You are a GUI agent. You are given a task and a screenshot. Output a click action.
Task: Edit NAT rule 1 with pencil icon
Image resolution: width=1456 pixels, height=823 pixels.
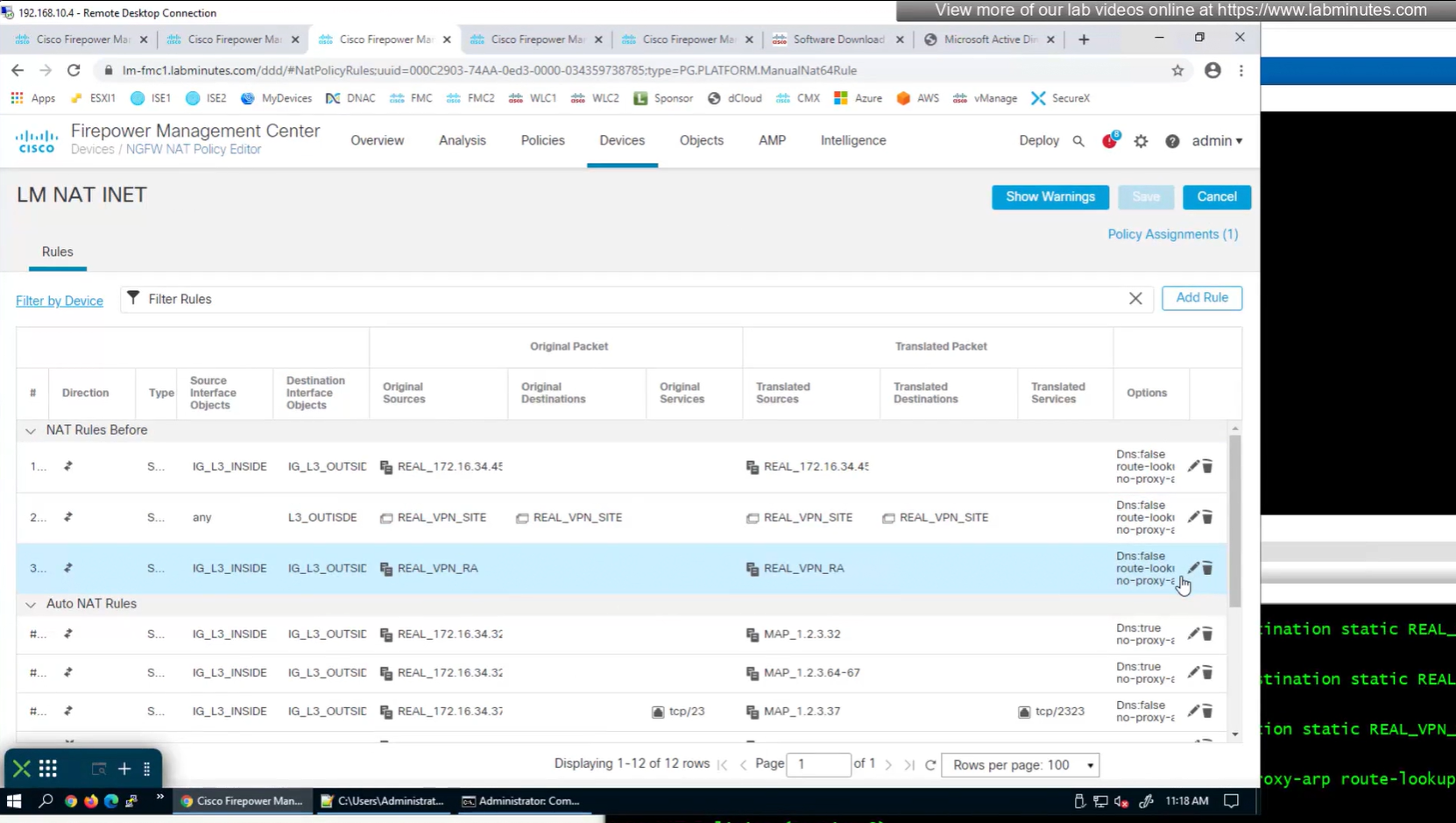[1192, 466]
